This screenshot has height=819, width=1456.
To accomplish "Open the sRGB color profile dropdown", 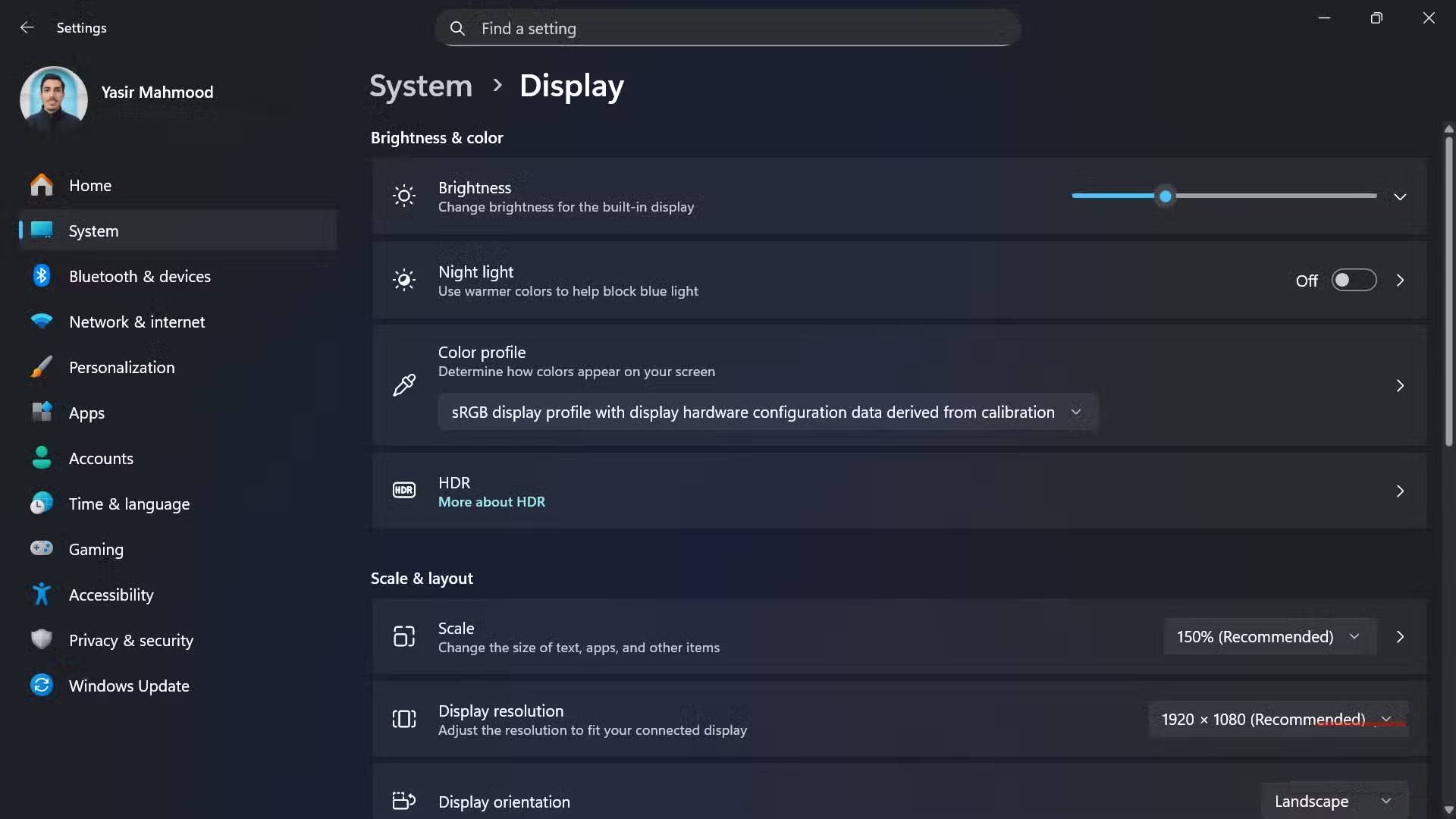I will (767, 413).
